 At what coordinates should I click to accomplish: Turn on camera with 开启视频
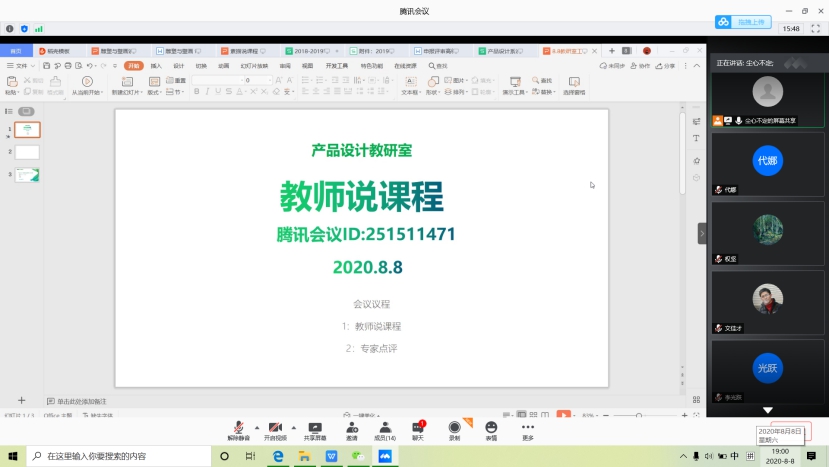275,431
